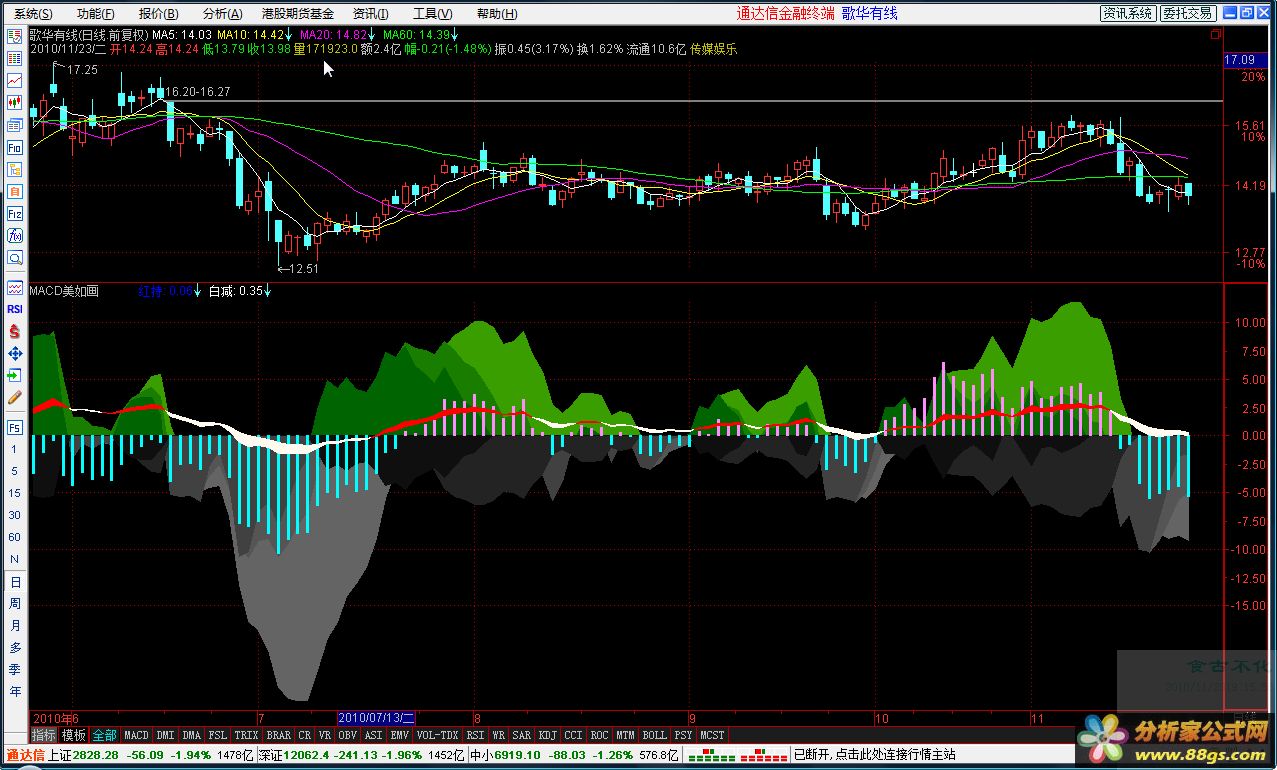This screenshot has width=1277, height=770.
Task: Switch to daily period 日
Action: click(x=15, y=582)
